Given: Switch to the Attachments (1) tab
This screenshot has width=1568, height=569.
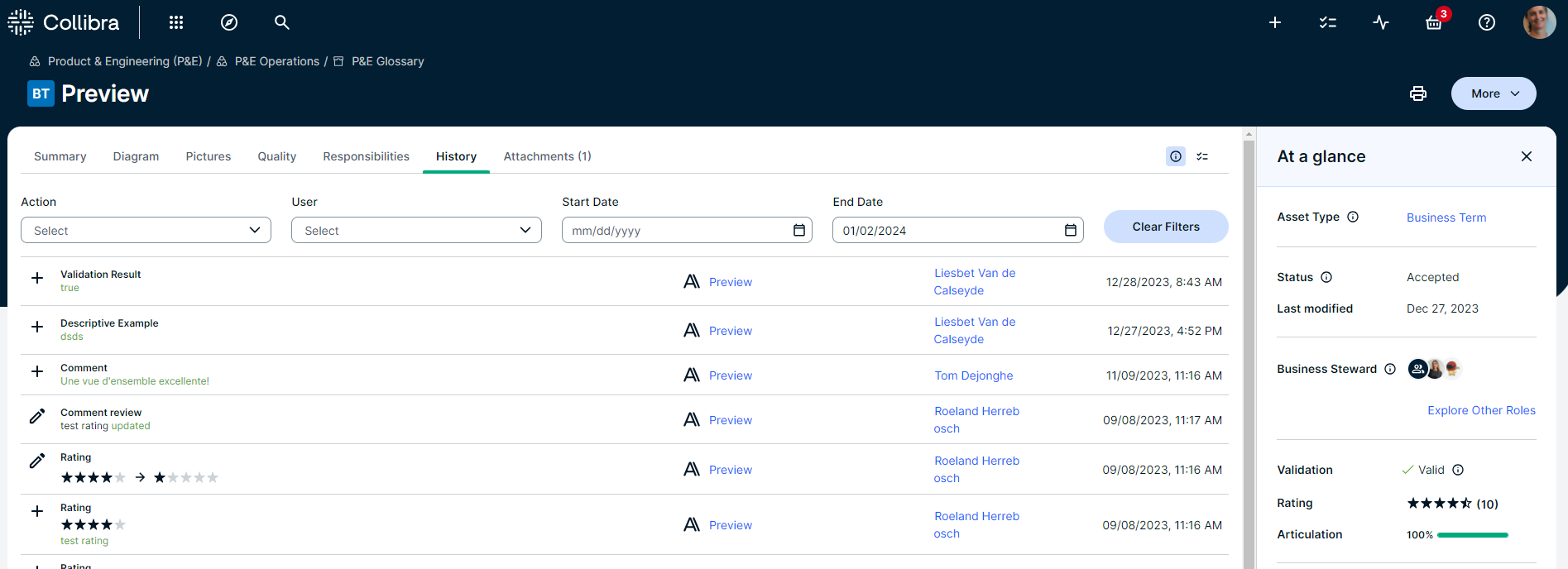Looking at the screenshot, I should [547, 156].
